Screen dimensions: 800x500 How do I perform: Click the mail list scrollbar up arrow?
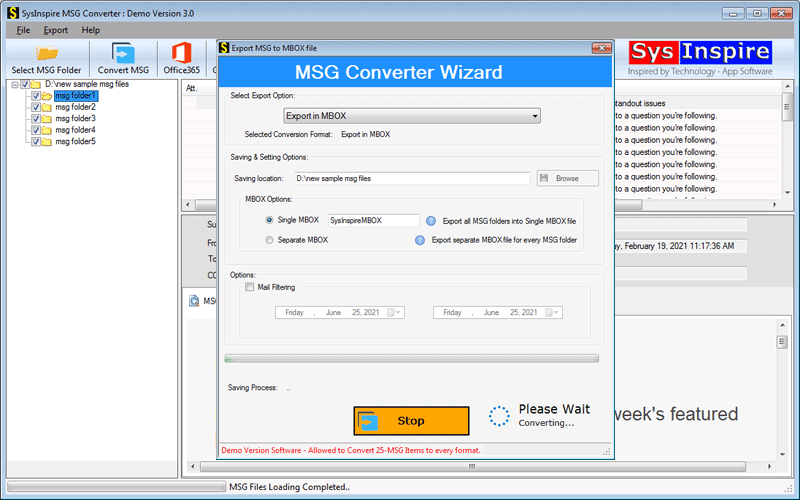(788, 86)
